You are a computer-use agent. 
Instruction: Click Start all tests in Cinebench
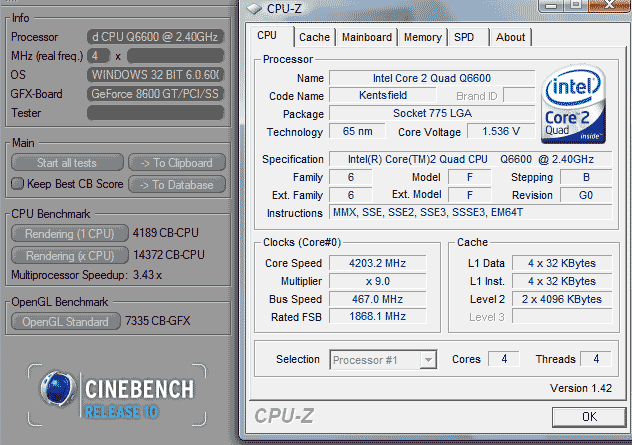[x=67, y=163]
